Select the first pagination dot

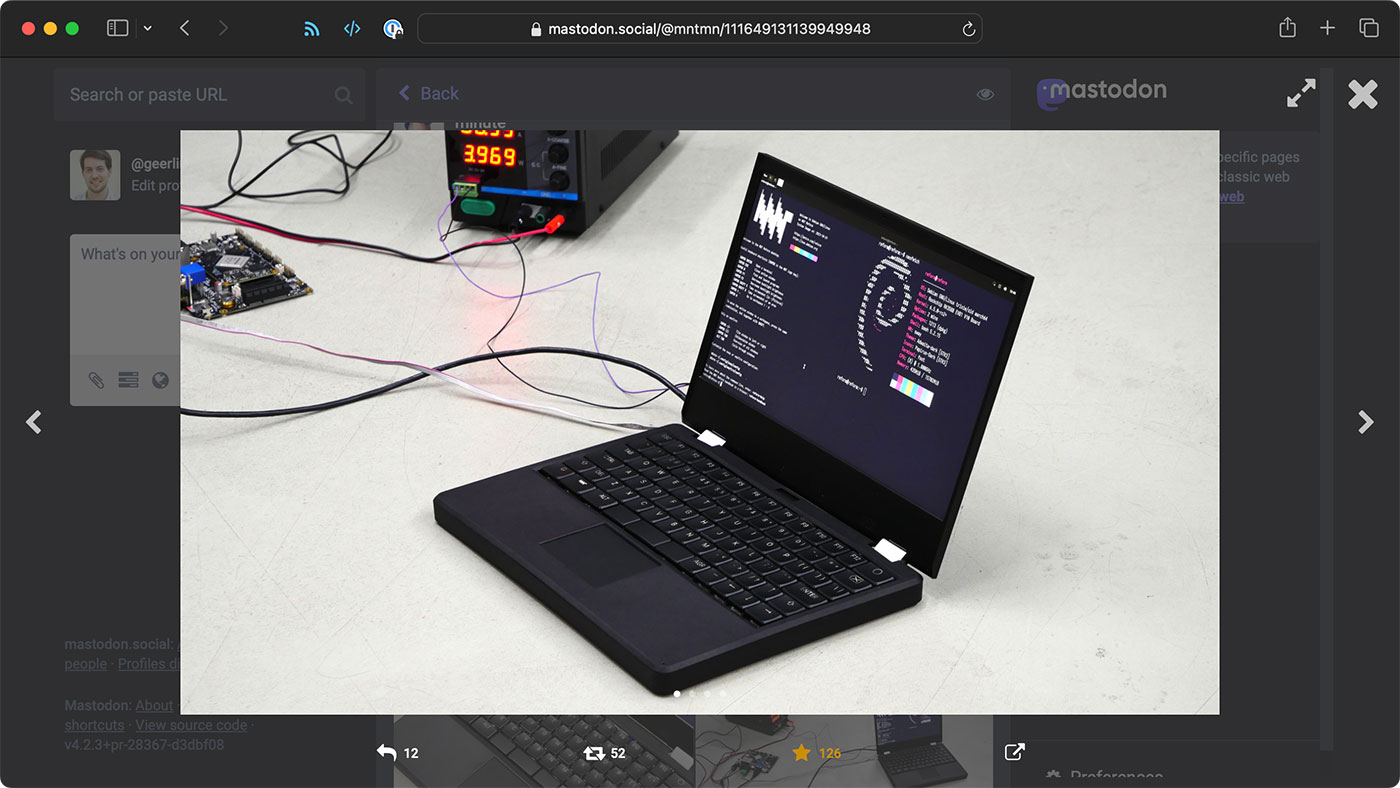[677, 693]
